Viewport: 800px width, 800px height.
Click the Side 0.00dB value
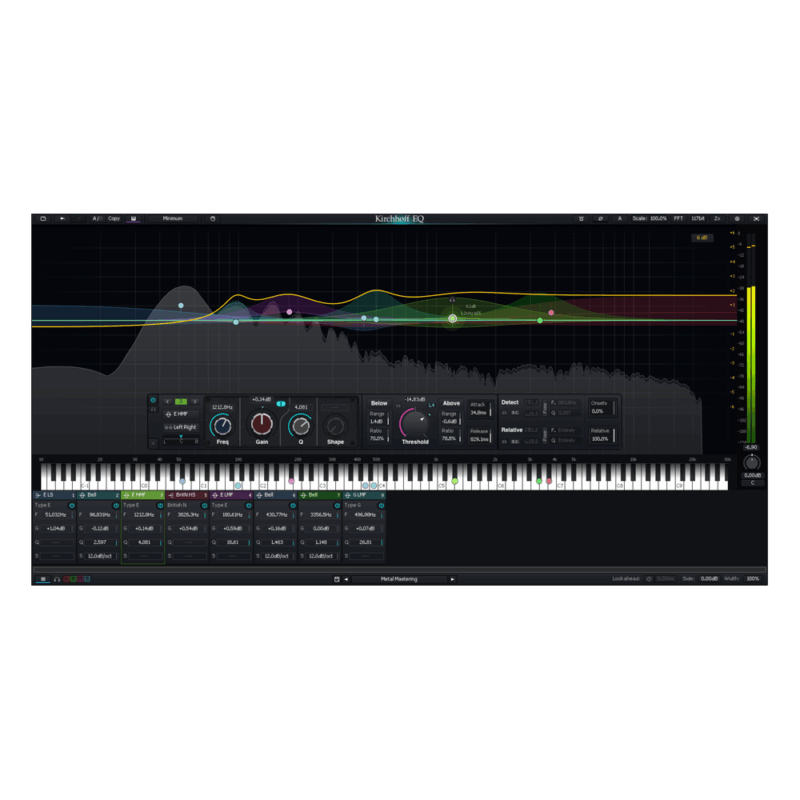tap(709, 579)
